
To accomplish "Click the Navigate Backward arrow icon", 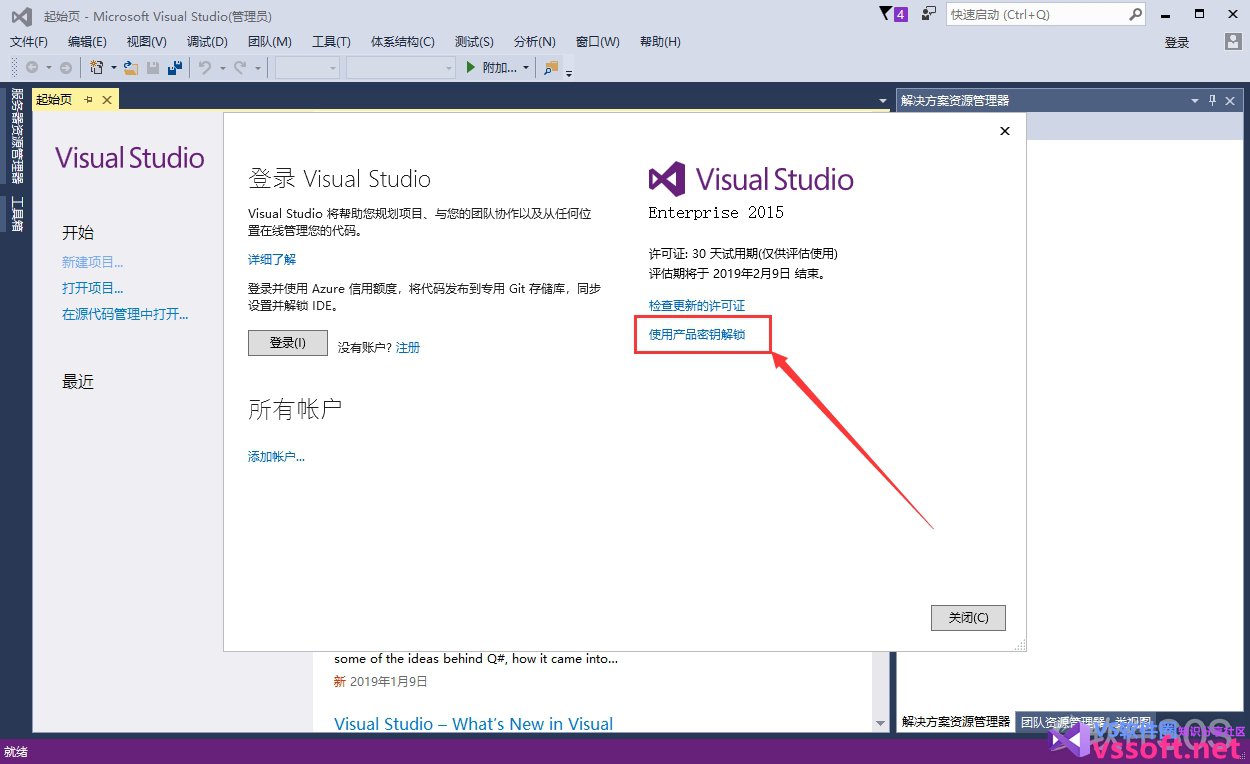I will coord(32,68).
